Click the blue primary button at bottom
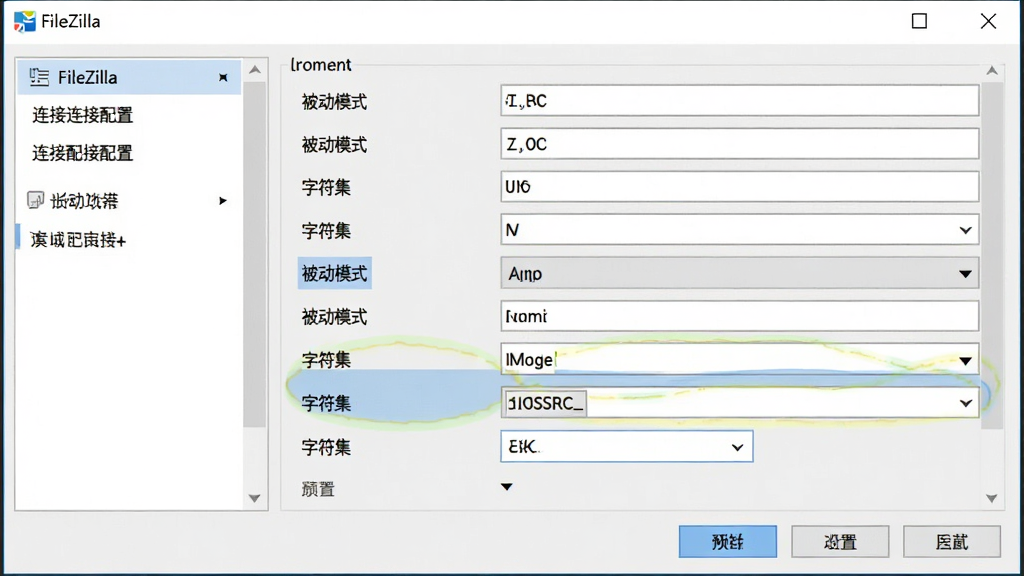Viewport: 1024px width, 576px height. tap(728, 541)
